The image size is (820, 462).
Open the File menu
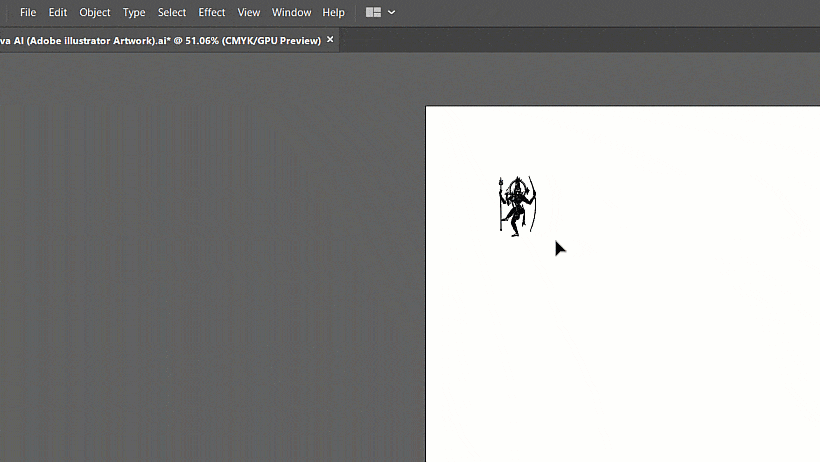click(x=28, y=13)
